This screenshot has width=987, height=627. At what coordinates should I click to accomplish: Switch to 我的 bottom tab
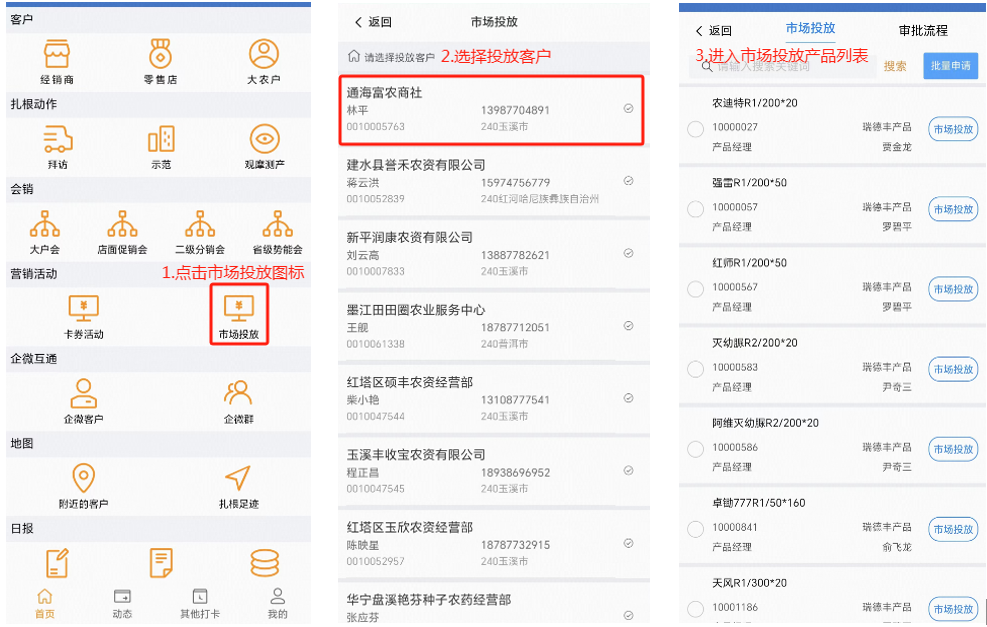[278, 603]
